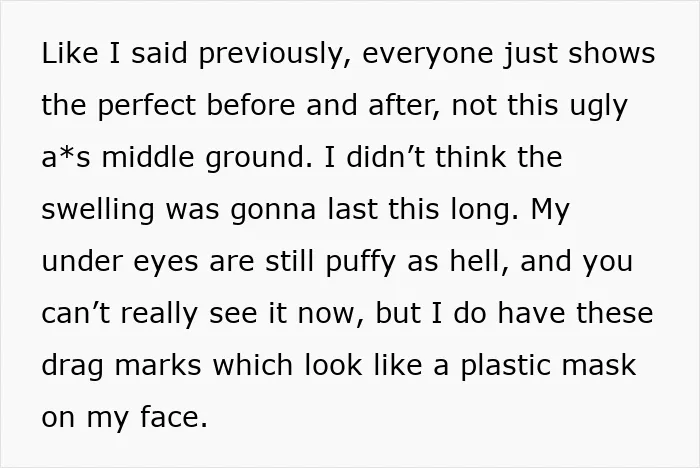Click the word "everyone" in the text
Viewport: 700px width, 468px height.
(x=428, y=54)
